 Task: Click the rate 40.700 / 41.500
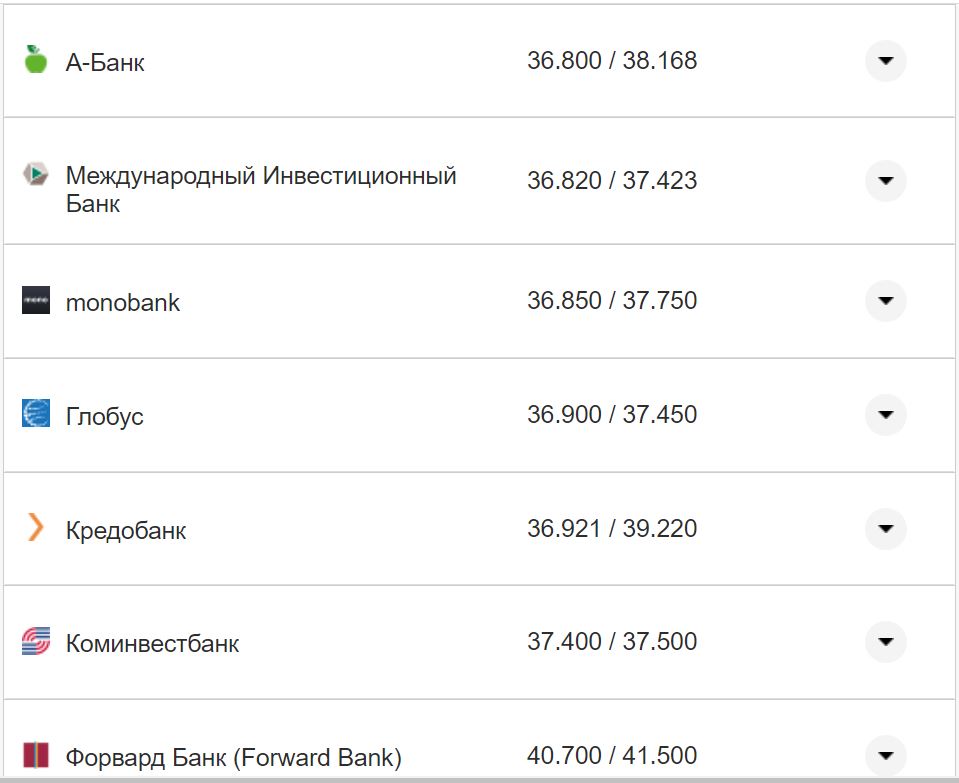point(612,755)
